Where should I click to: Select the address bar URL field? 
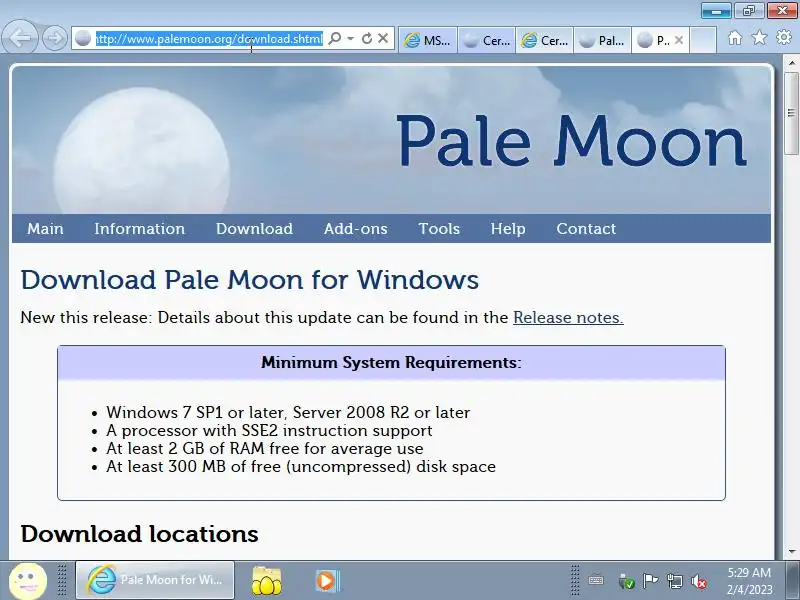[x=209, y=39]
